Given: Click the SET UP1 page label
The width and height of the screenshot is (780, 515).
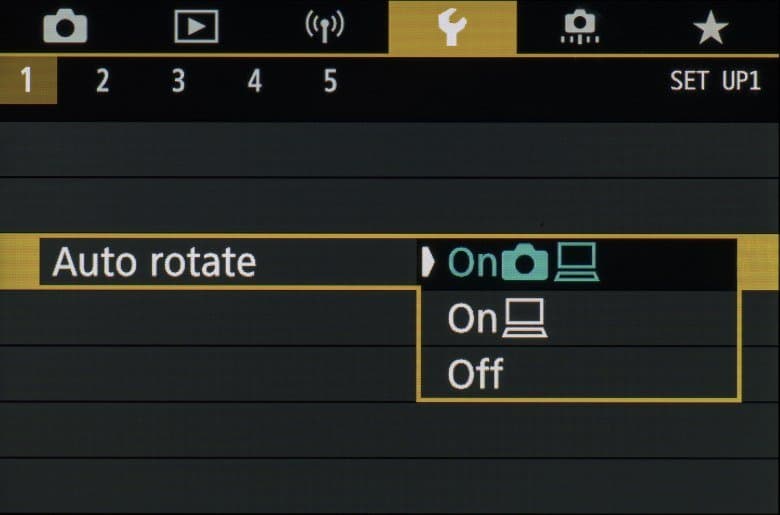Looking at the screenshot, I should click(714, 81).
